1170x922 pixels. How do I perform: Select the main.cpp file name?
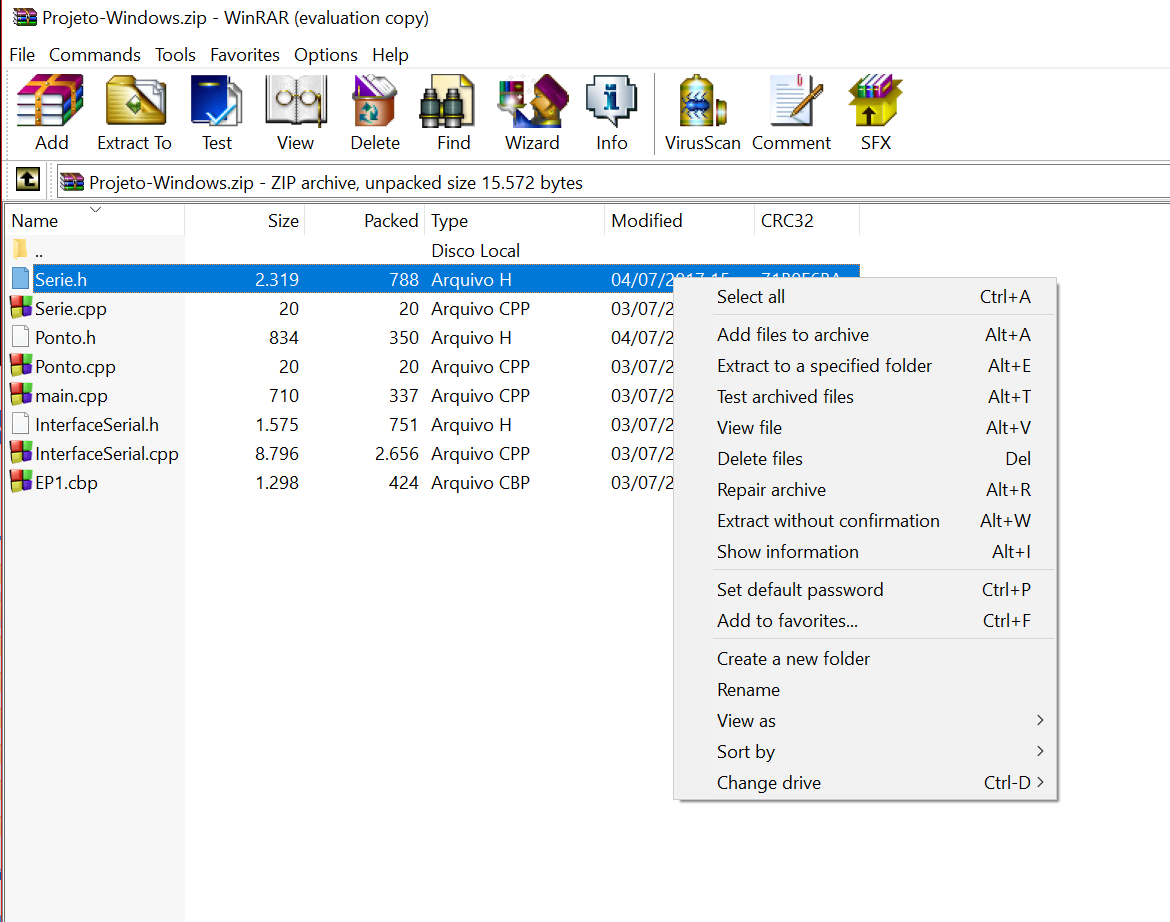click(x=72, y=396)
